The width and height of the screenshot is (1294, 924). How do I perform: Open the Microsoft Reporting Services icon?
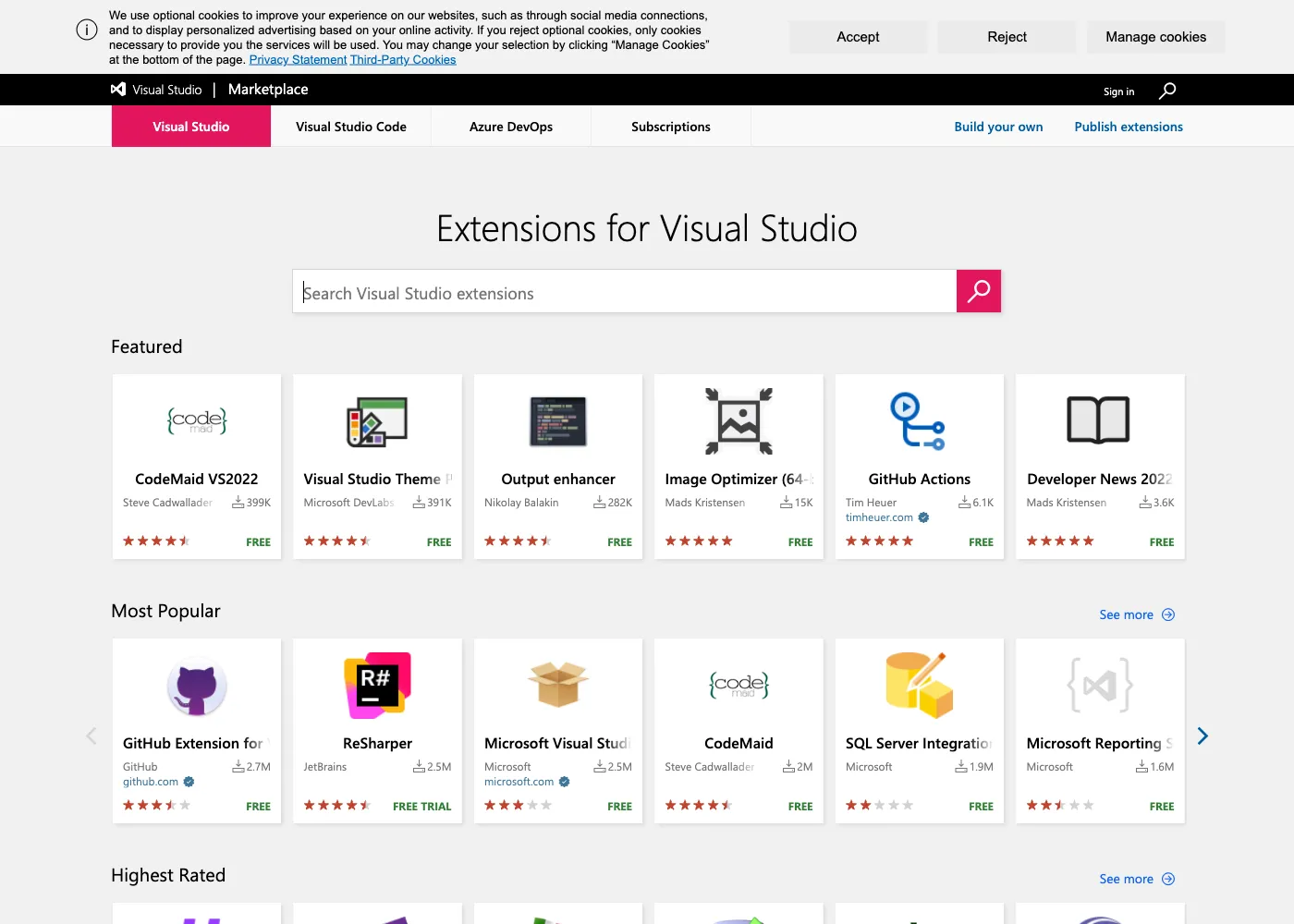[x=1100, y=686]
